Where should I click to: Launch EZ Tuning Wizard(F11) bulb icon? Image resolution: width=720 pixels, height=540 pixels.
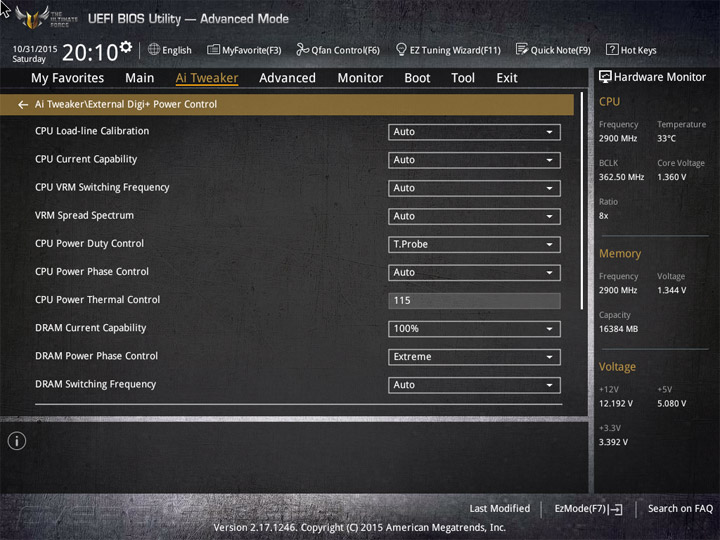coord(401,49)
